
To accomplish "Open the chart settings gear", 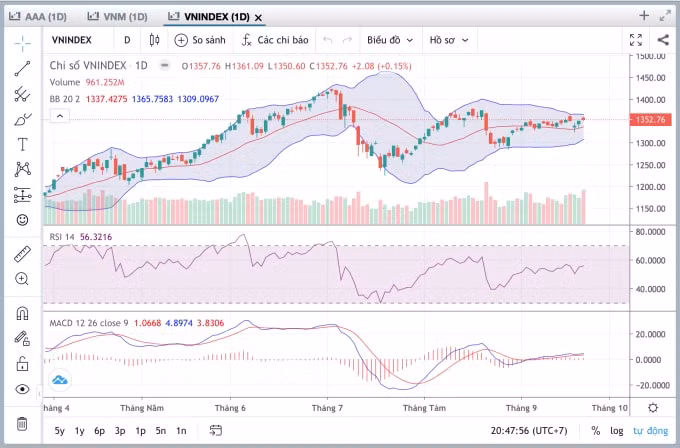I will (x=653, y=408).
